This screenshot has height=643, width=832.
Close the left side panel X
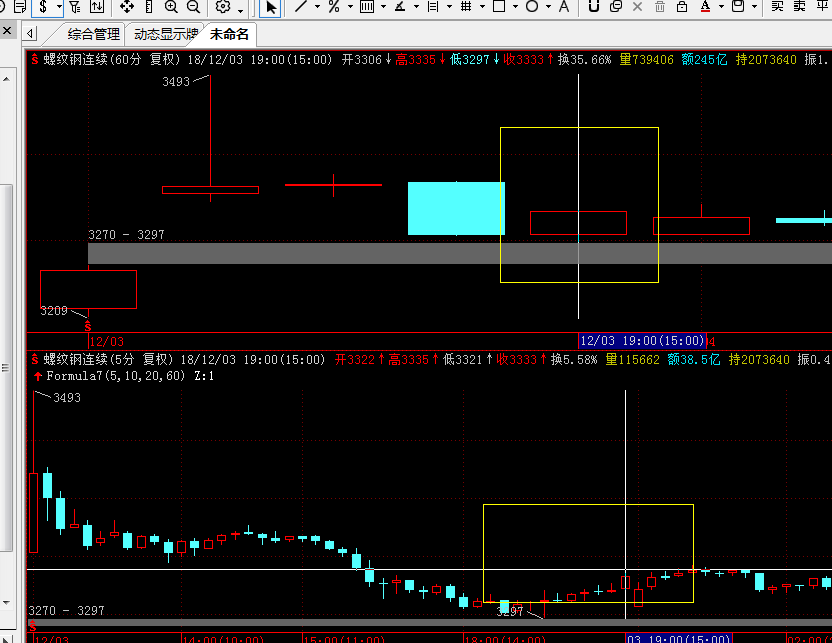[7, 31]
